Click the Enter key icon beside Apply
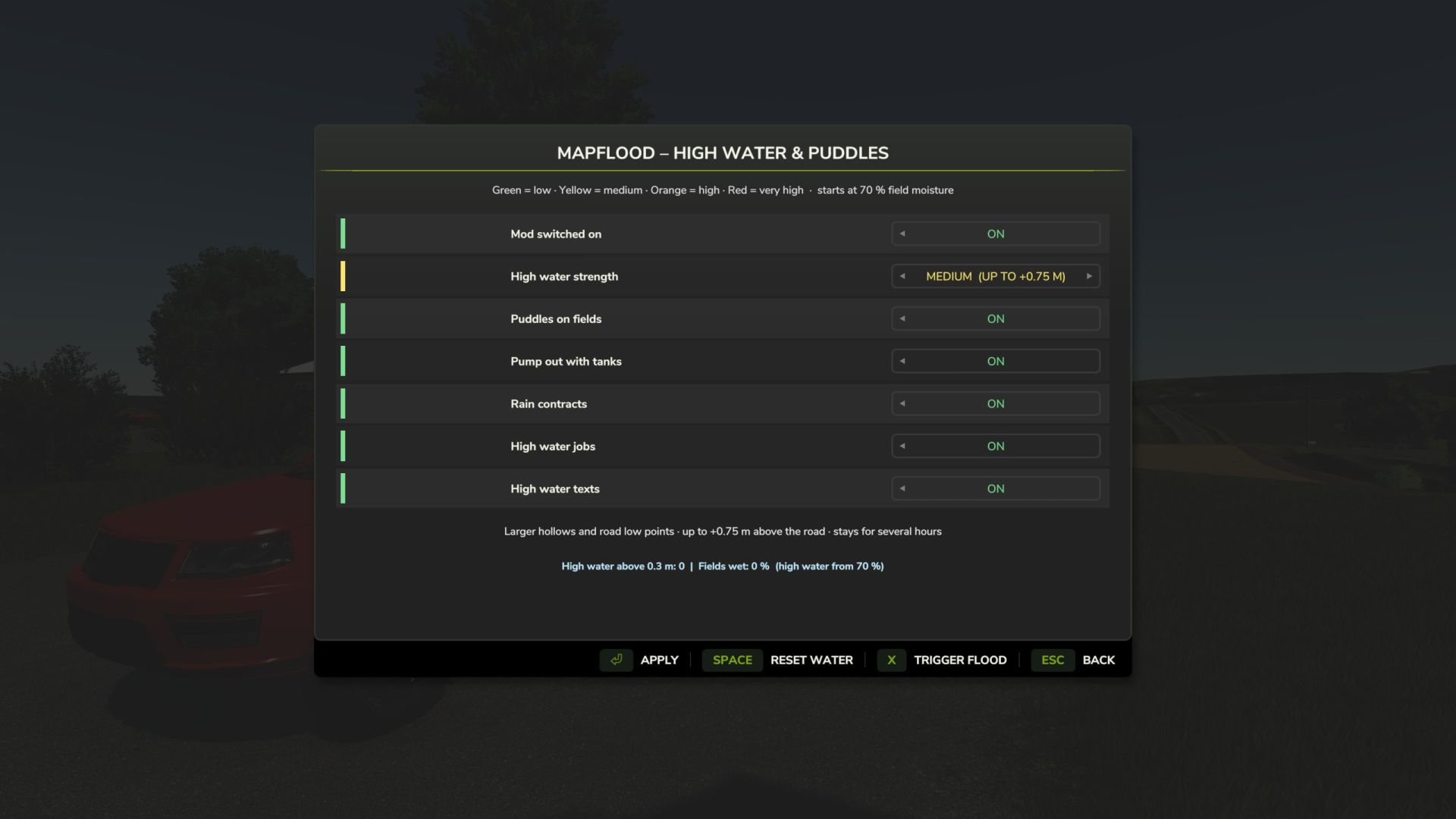 tap(616, 660)
